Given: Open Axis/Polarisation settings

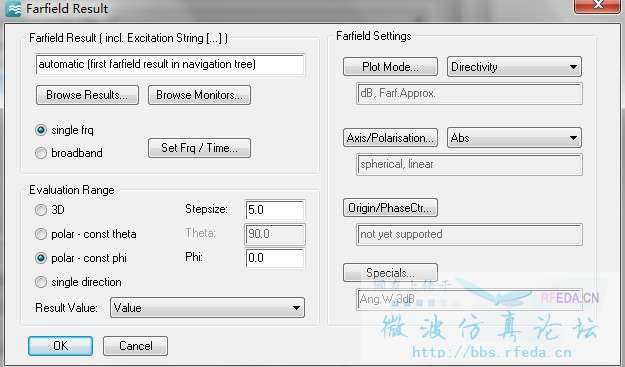Looking at the screenshot, I should 390,138.
